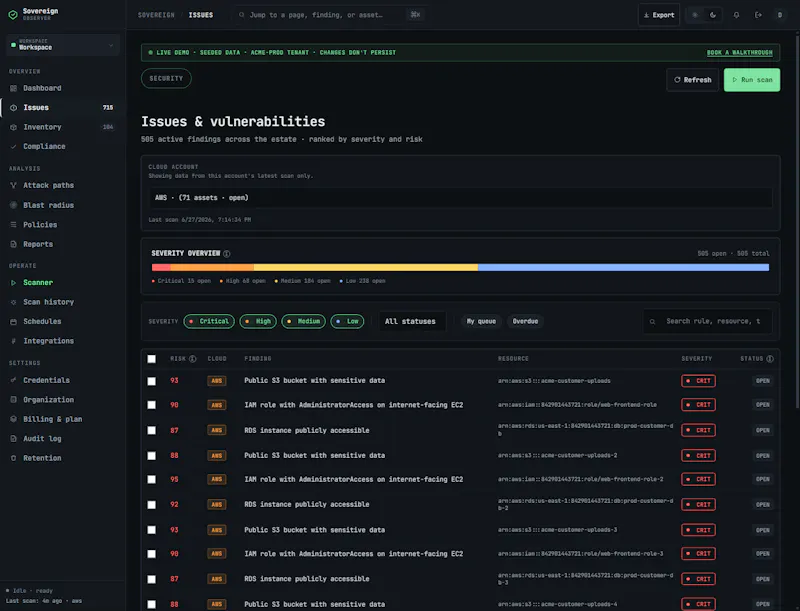Screen dimensions: 800x611
Task: Click the Attack paths branch icon
Action: click(x=14, y=186)
